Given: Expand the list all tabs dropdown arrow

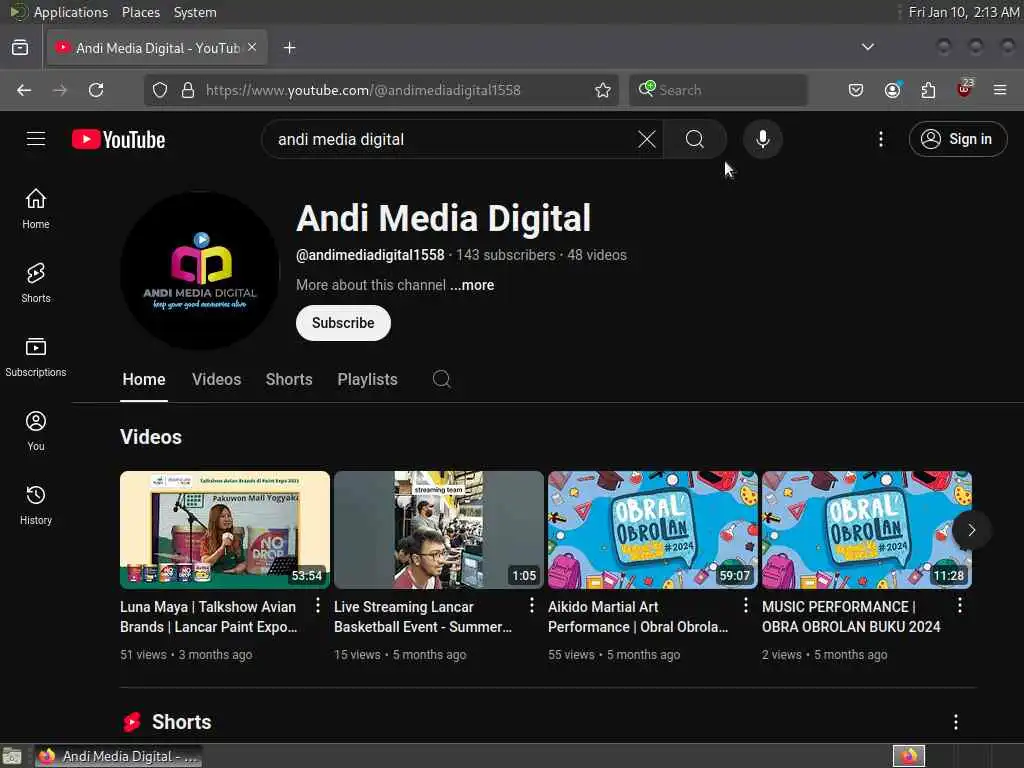Looking at the screenshot, I should (867, 47).
